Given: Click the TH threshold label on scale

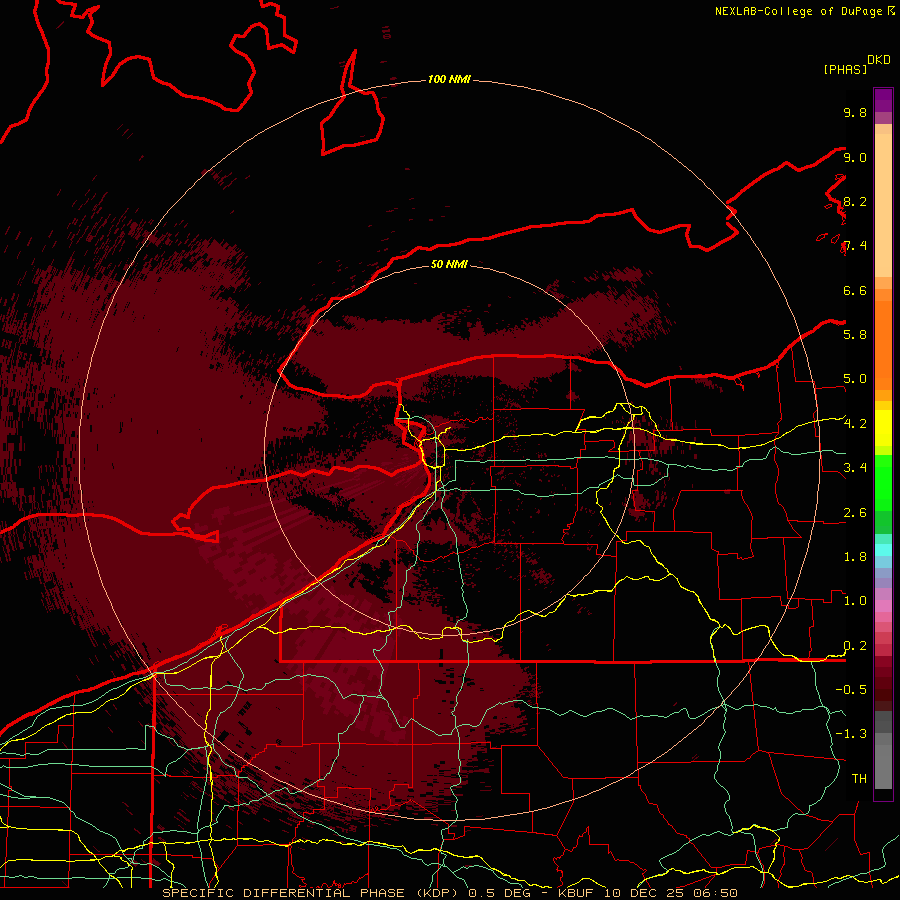Looking at the screenshot, I should coord(859,778).
